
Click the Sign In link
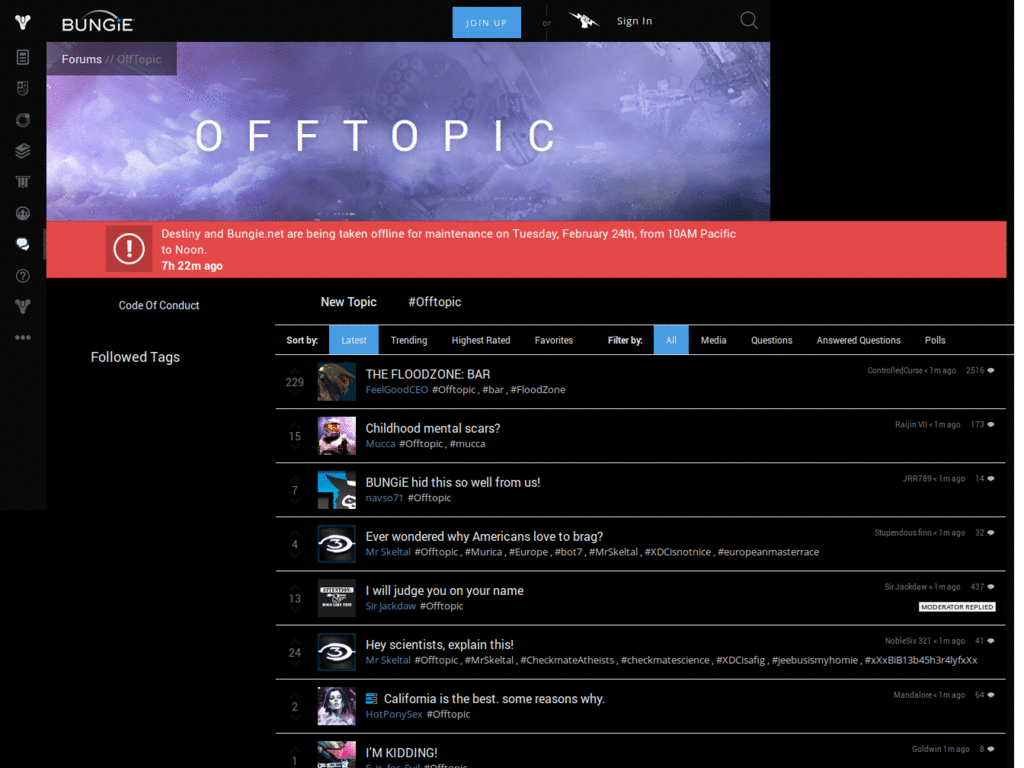pyautogui.click(x=634, y=21)
